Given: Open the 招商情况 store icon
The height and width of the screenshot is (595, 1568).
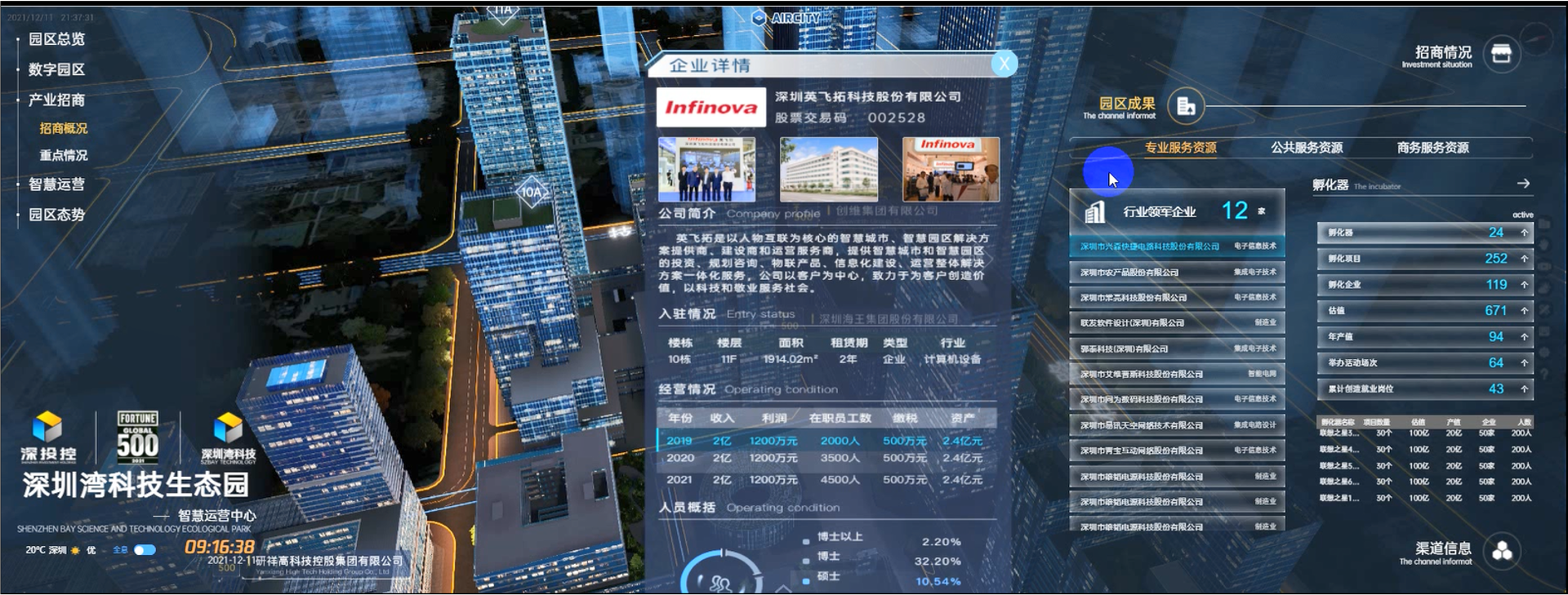Looking at the screenshot, I should pos(1501,55).
